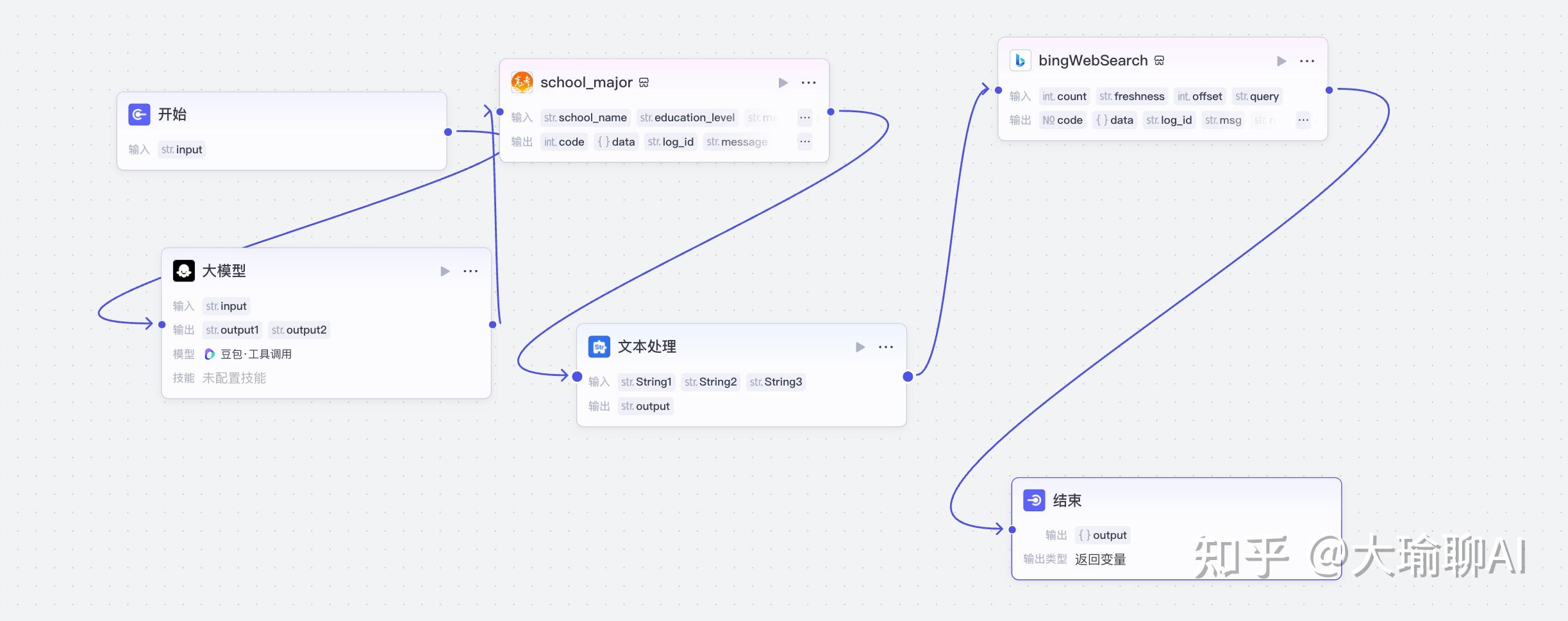Image resolution: width=1568 pixels, height=621 pixels.
Task: Click the 开始 node start icon
Action: (x=138, y=114)
